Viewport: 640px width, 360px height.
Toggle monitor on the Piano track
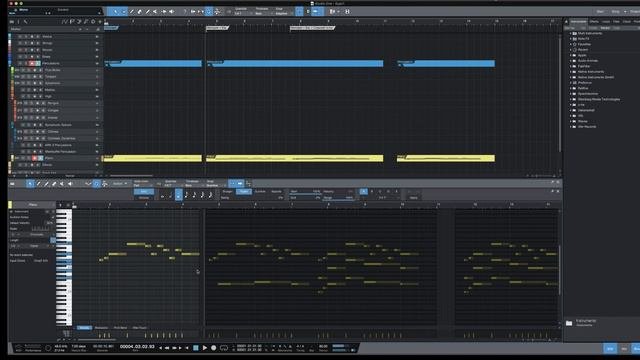40,158
